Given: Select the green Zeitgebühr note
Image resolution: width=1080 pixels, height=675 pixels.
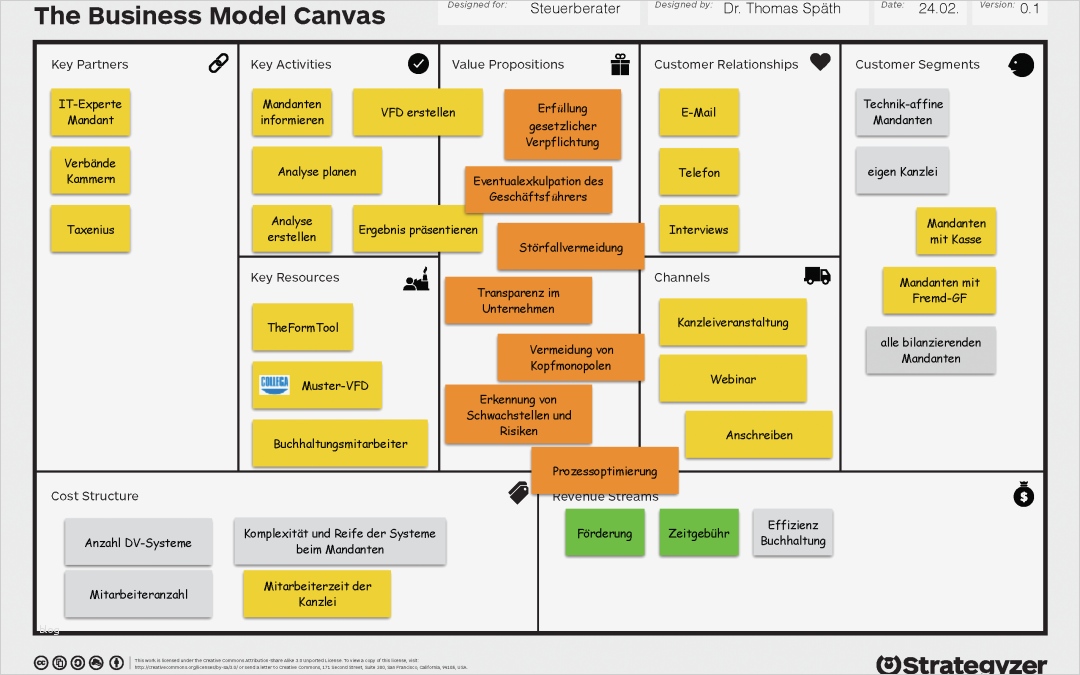Looking at the screenshot, I should [x=699, y=532].
